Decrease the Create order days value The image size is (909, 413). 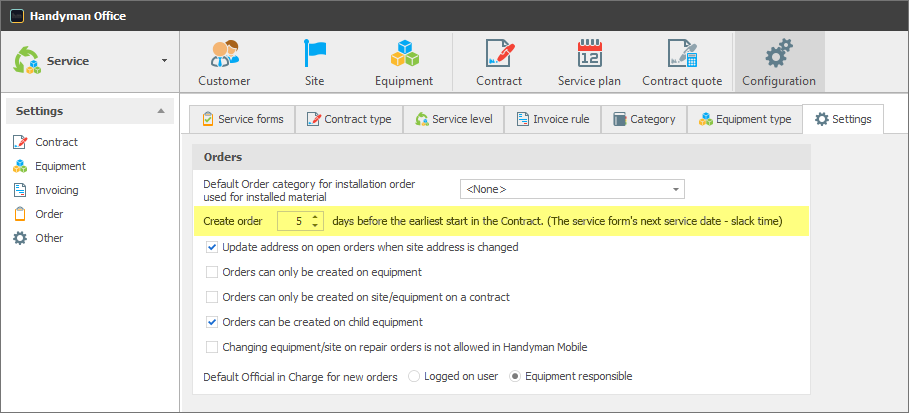tap(315, 224)
